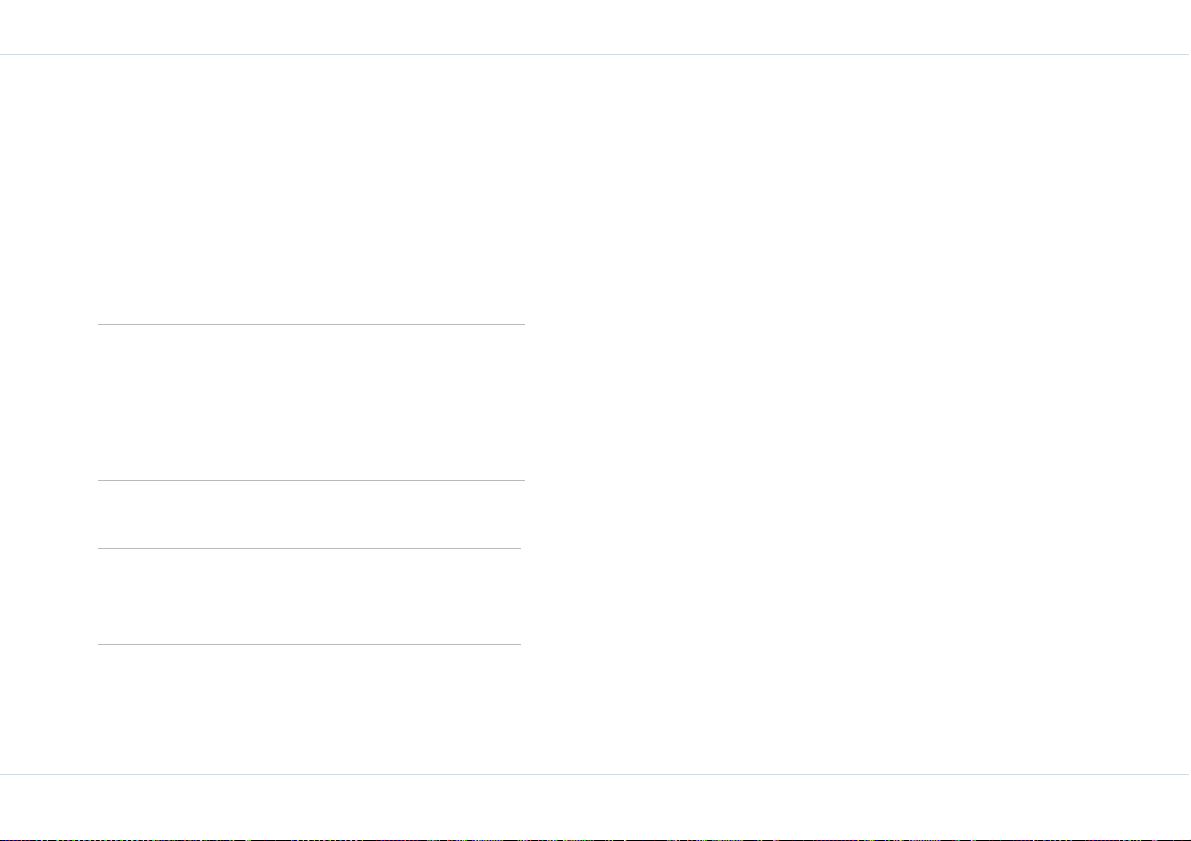This screenshot has height=841, width=1191.
Task: Click the narrow blank section between second and third dividers
Action: [311, 514]
